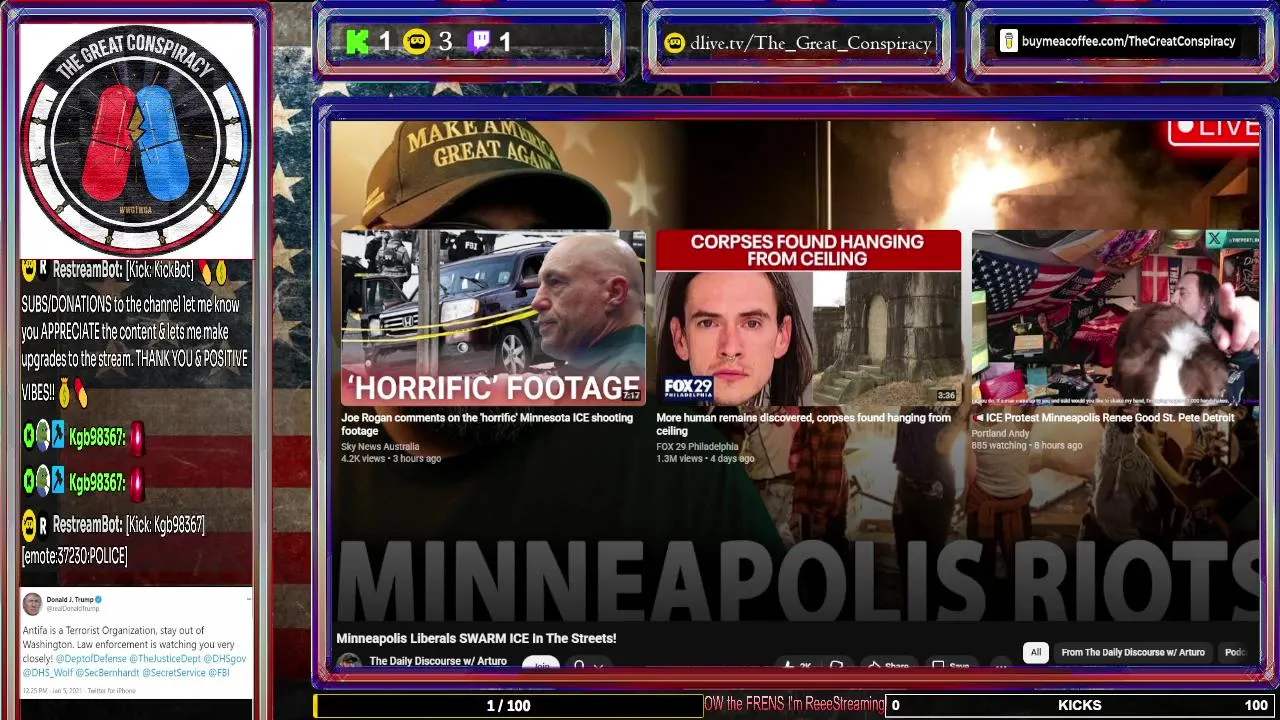The image size is (1280, 720).
Task: Click FOX29 logo on corpses thumbnail
Action: [688, 389]
